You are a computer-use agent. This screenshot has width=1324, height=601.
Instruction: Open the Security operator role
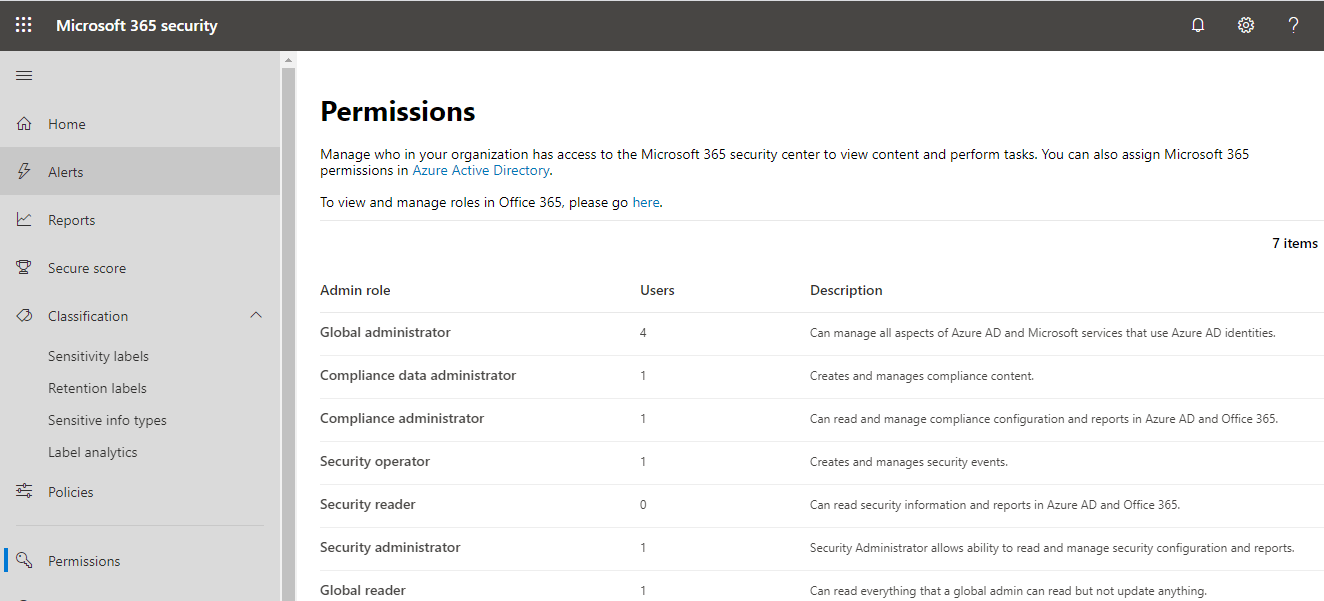[375, 461]
